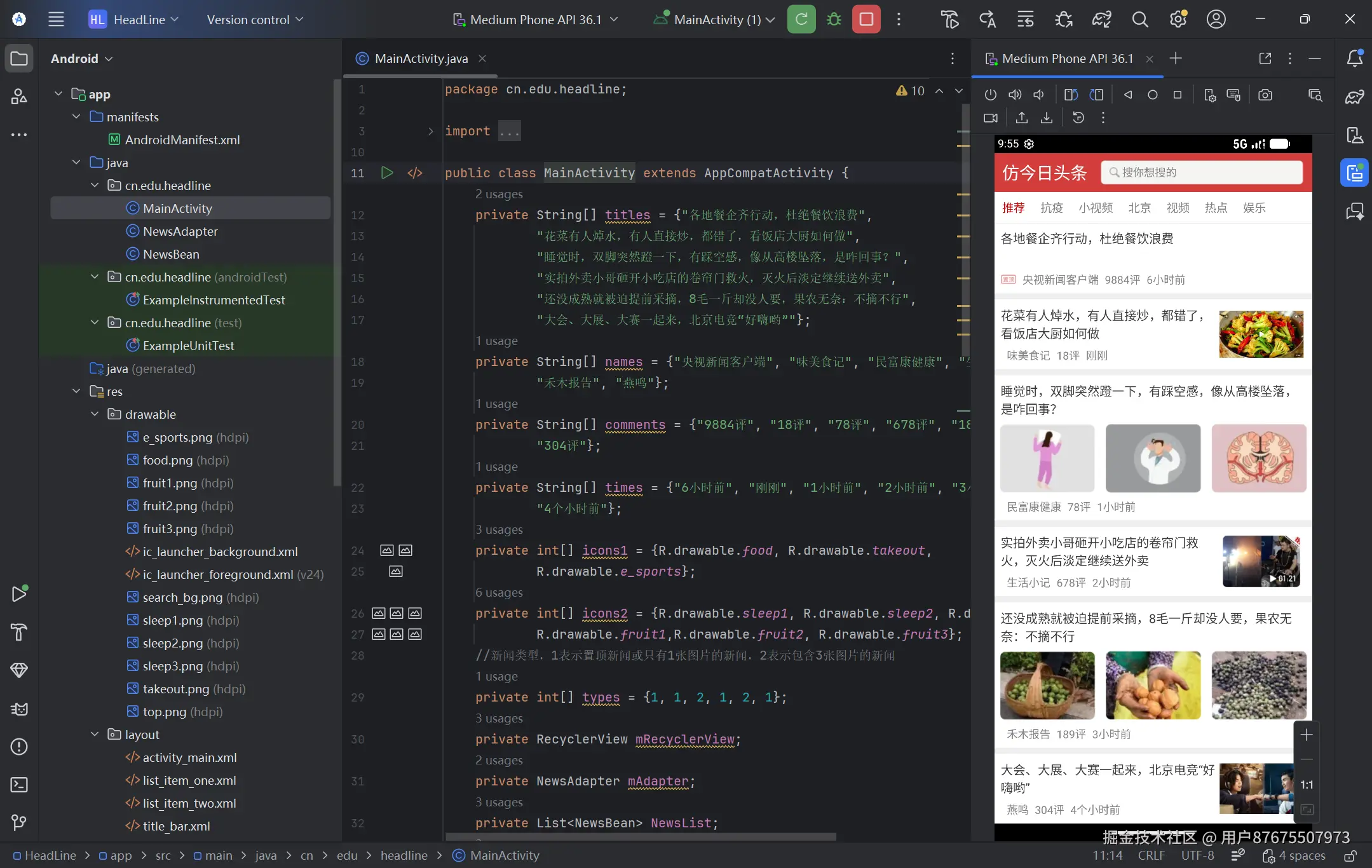Screen dimensions: 1372x868
Task: Take emulator screenshot with camera icon
Action: [x=1265, y=95]
